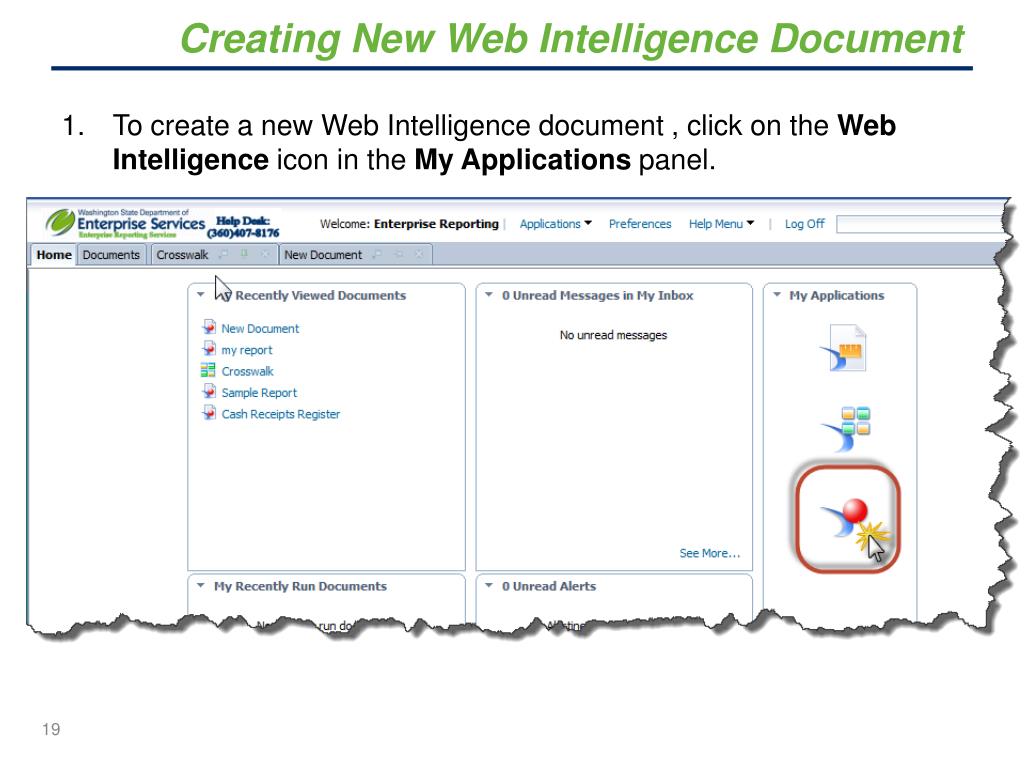Collapse the Unread Messages in My Inbox panel
Viewport: 1024px width, 768px height.
pos(488,295)
